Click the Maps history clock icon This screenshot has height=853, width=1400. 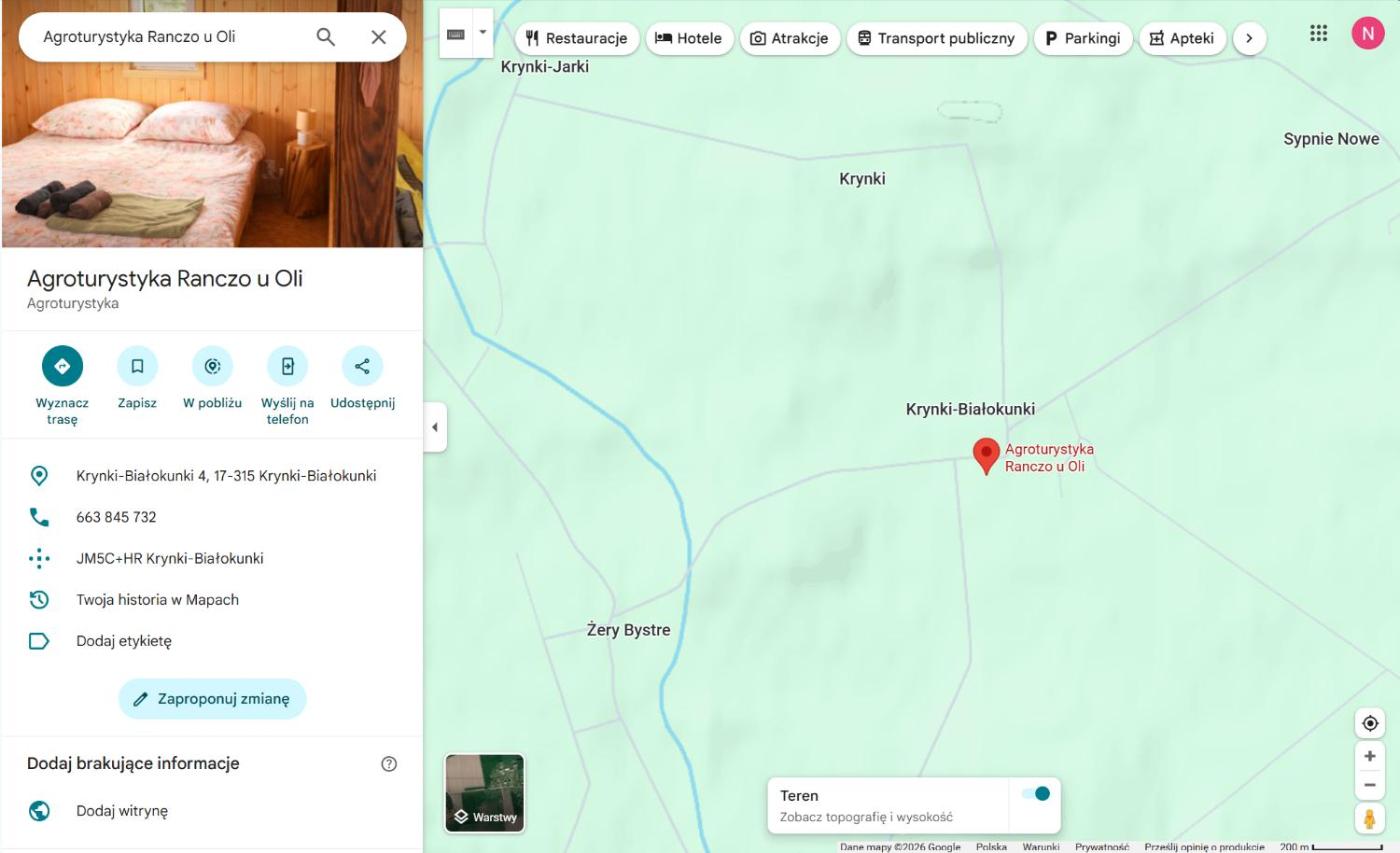coord(39,600)
